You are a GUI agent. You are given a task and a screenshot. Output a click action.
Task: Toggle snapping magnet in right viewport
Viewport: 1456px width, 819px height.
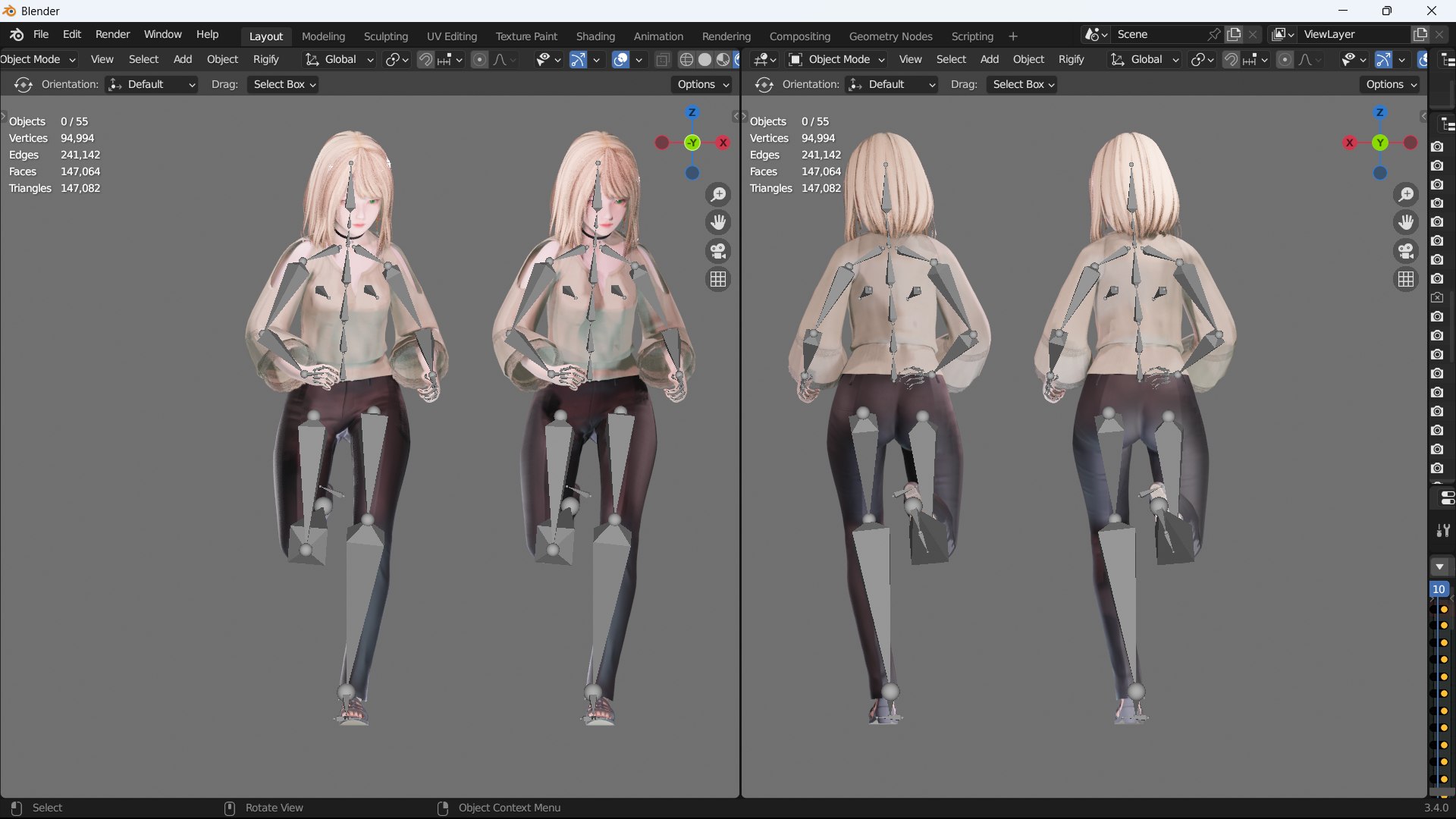[1231, 59]
